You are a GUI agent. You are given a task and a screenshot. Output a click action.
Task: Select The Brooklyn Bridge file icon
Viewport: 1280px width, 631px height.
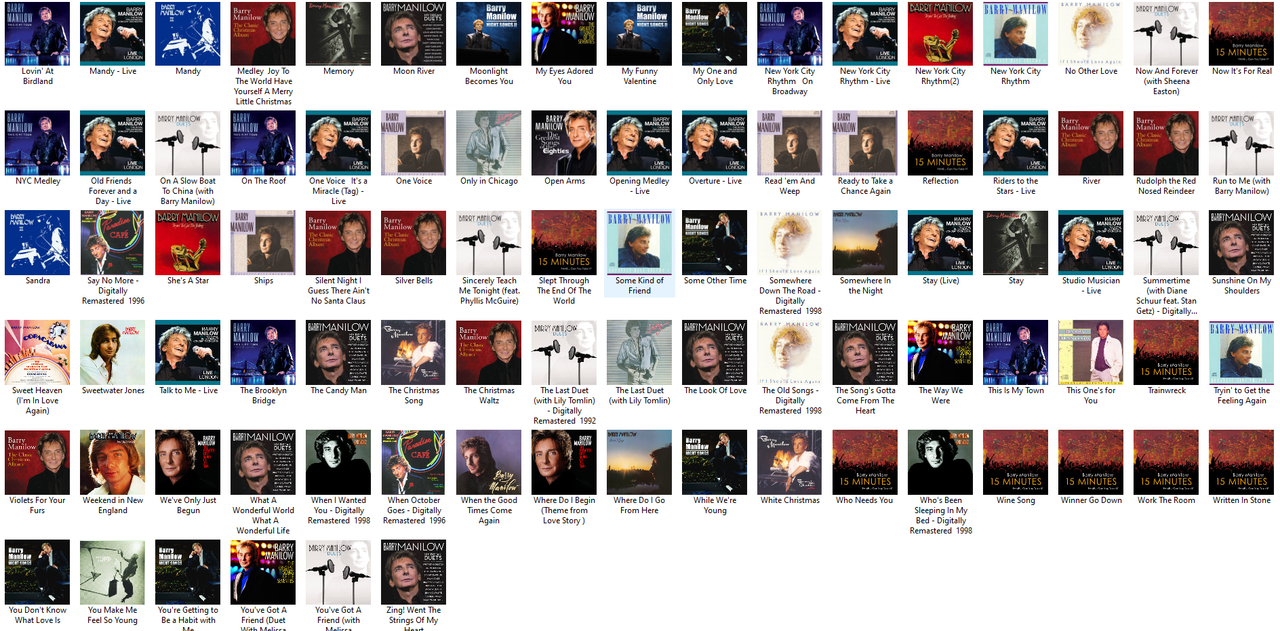(263, 353)
